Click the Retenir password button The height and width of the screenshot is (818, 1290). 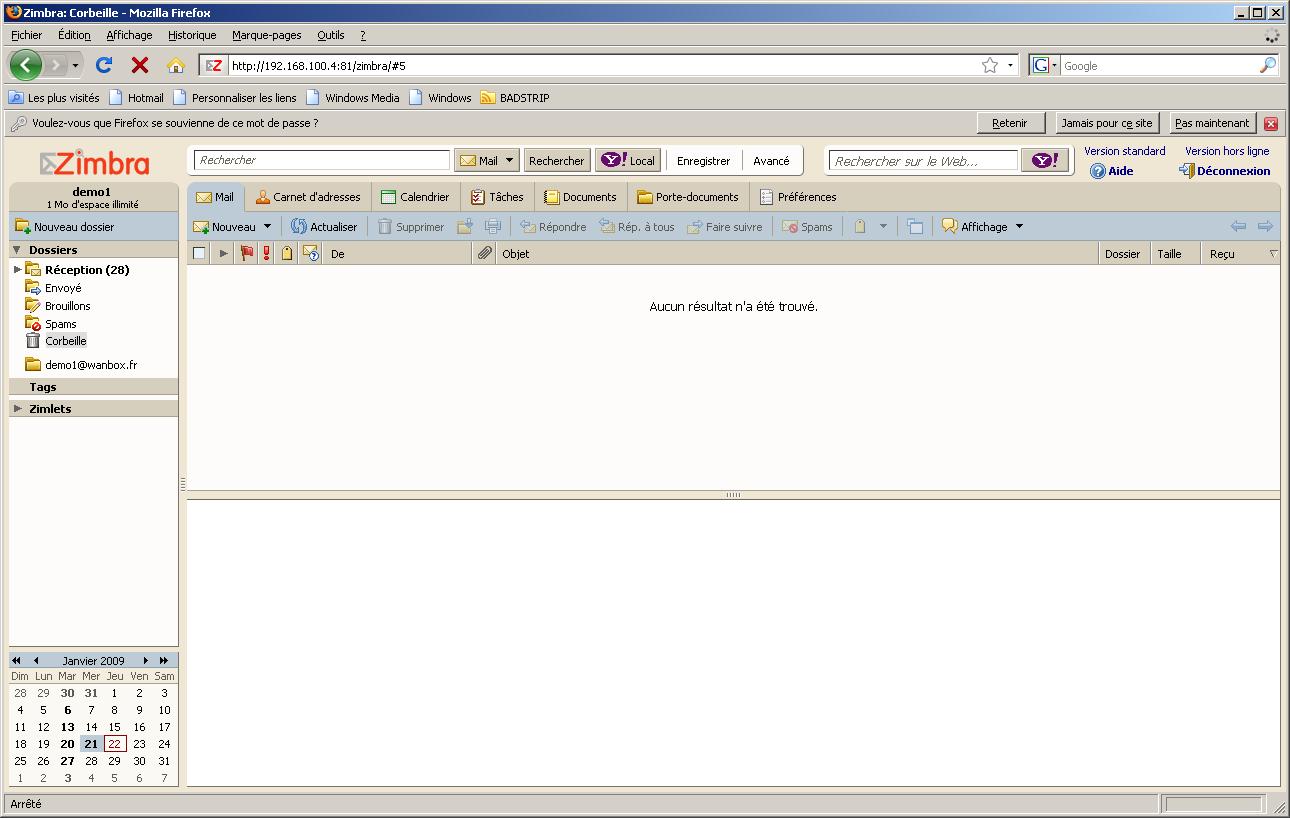click(x=1010, y=123)
